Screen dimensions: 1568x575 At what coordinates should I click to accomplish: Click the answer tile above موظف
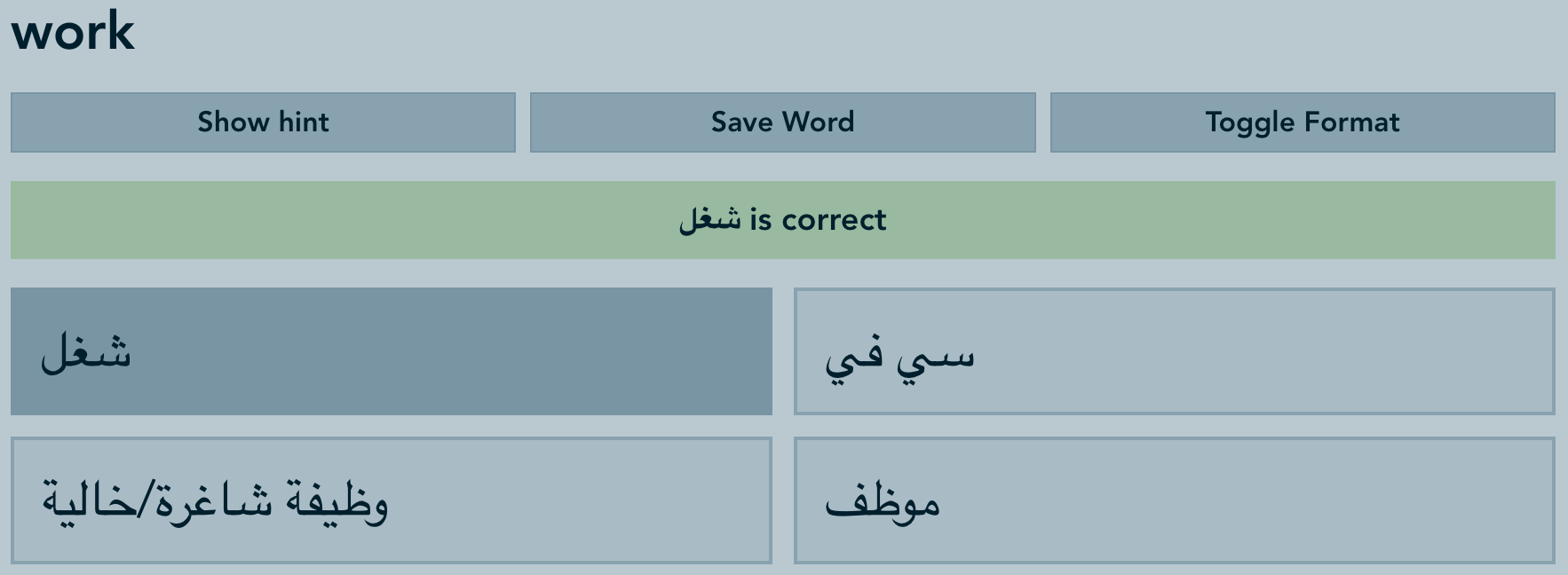(1174, 351)
